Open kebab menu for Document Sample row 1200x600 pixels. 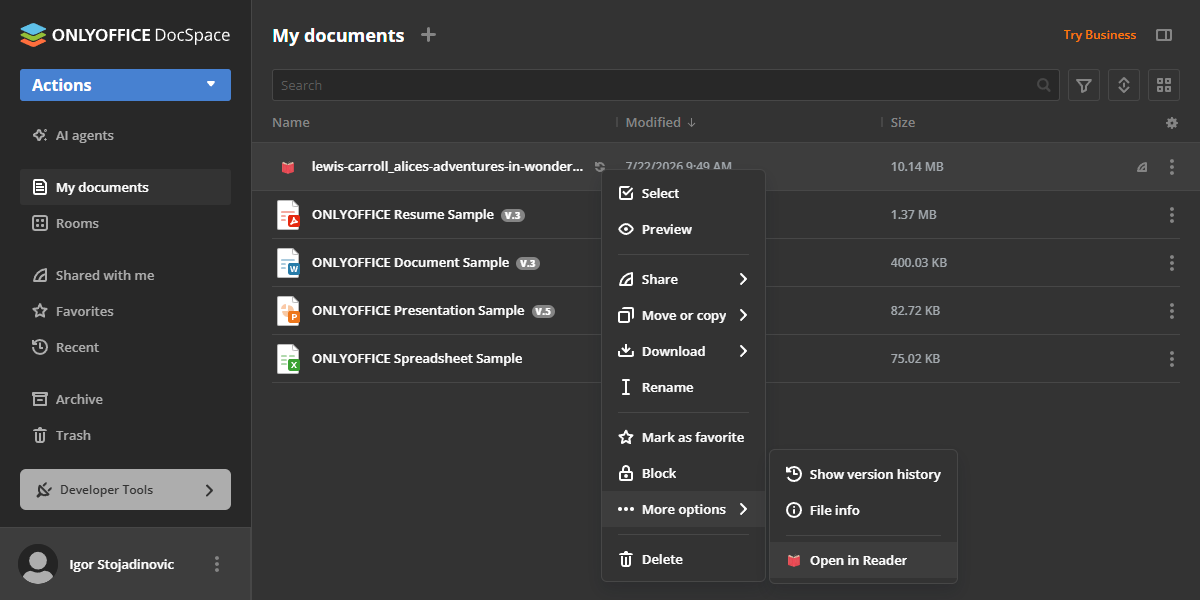1172,263
